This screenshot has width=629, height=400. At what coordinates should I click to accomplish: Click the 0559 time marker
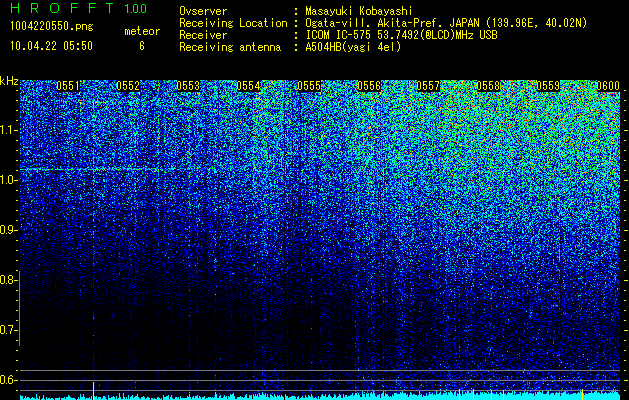coord(548,86)
